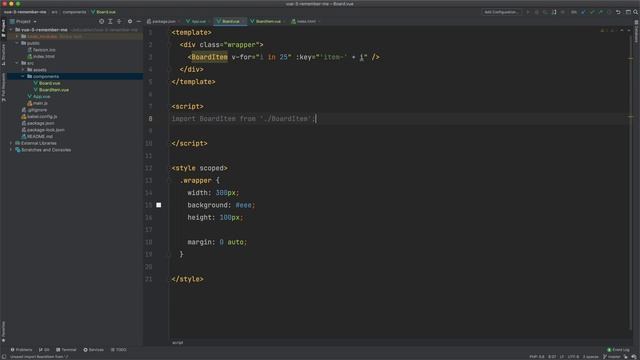This screenshot has width=640, height=360.
Task: Collapse the public folder
Action: pyautogui.click(x=17, y=43)
